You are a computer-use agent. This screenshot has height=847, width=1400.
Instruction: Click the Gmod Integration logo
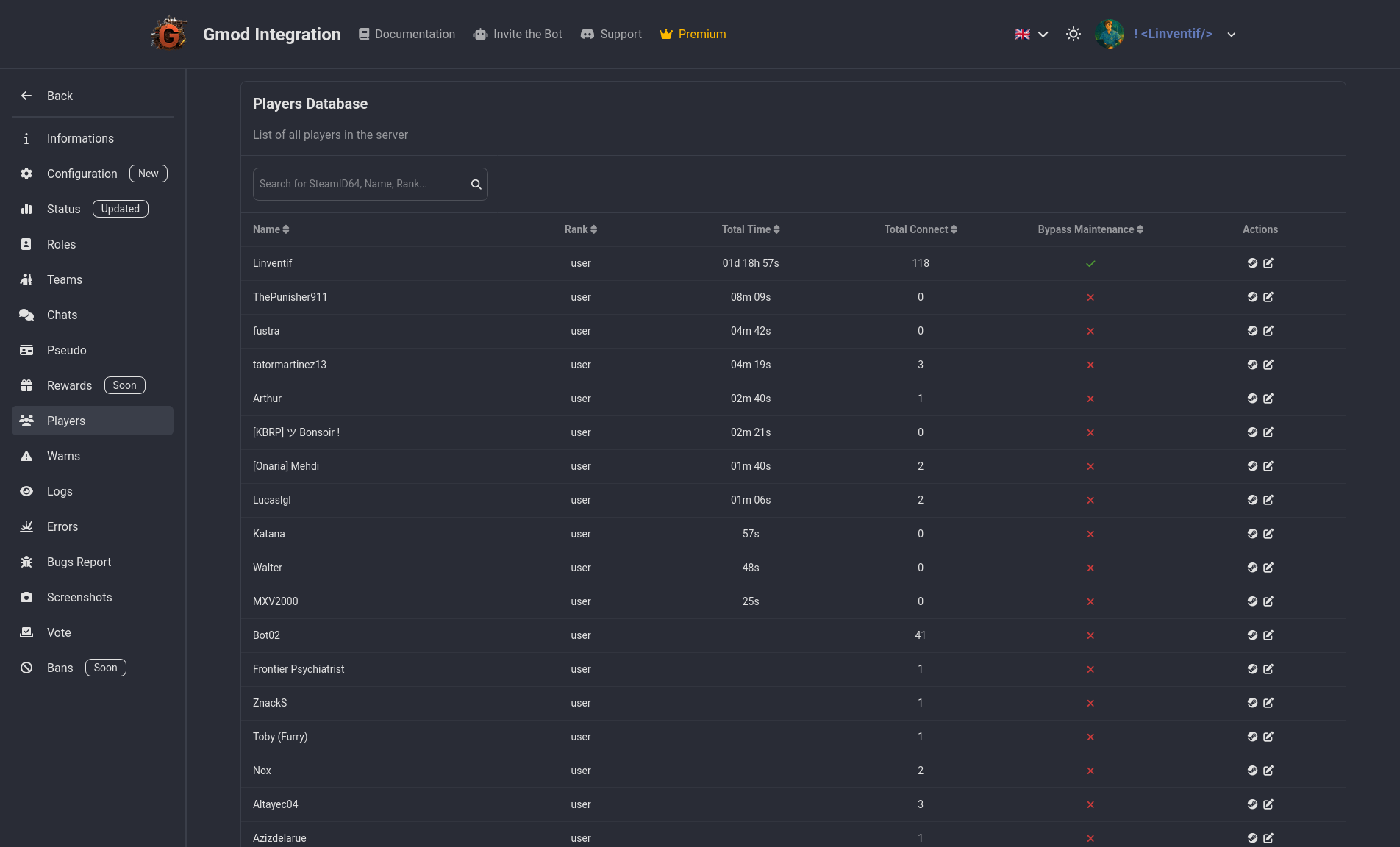pos(169,34)
